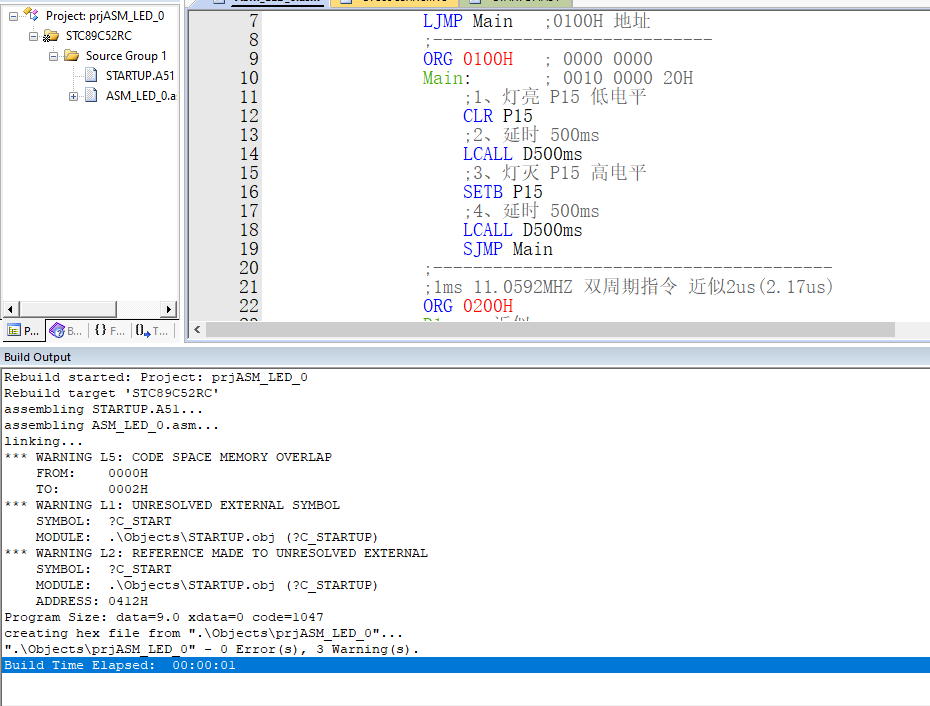Viewport: 930px width, 706px height.
Task: Collapse the Project prjASM_LED_0 root node
Action: click(13, 17)
